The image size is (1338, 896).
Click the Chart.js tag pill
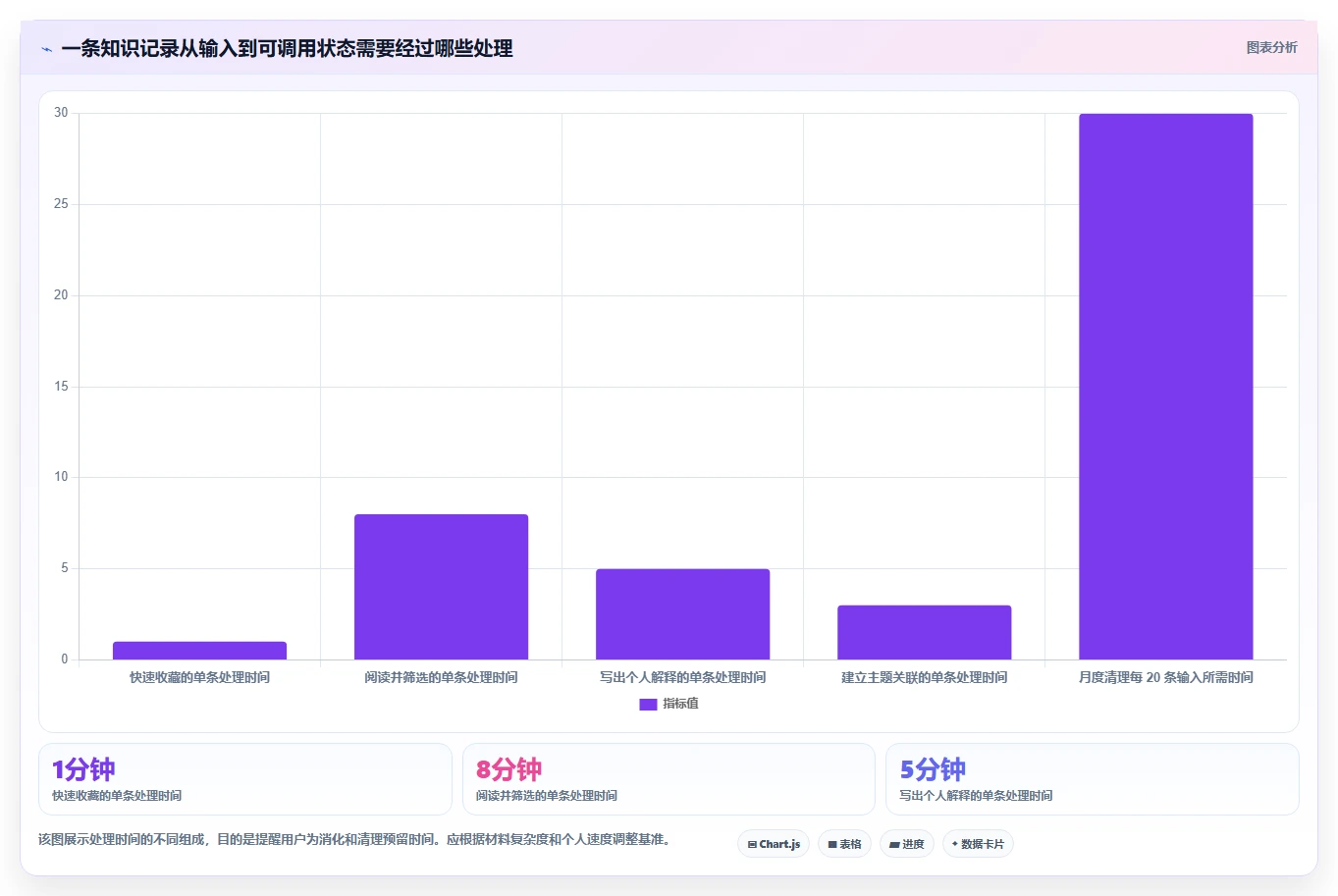click(x=774, y=844)
